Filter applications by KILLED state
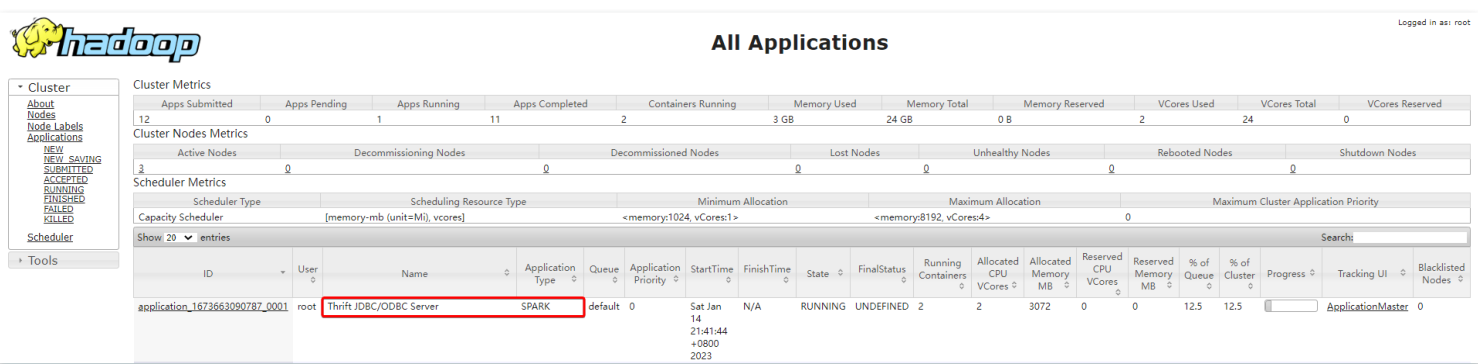 59,219
